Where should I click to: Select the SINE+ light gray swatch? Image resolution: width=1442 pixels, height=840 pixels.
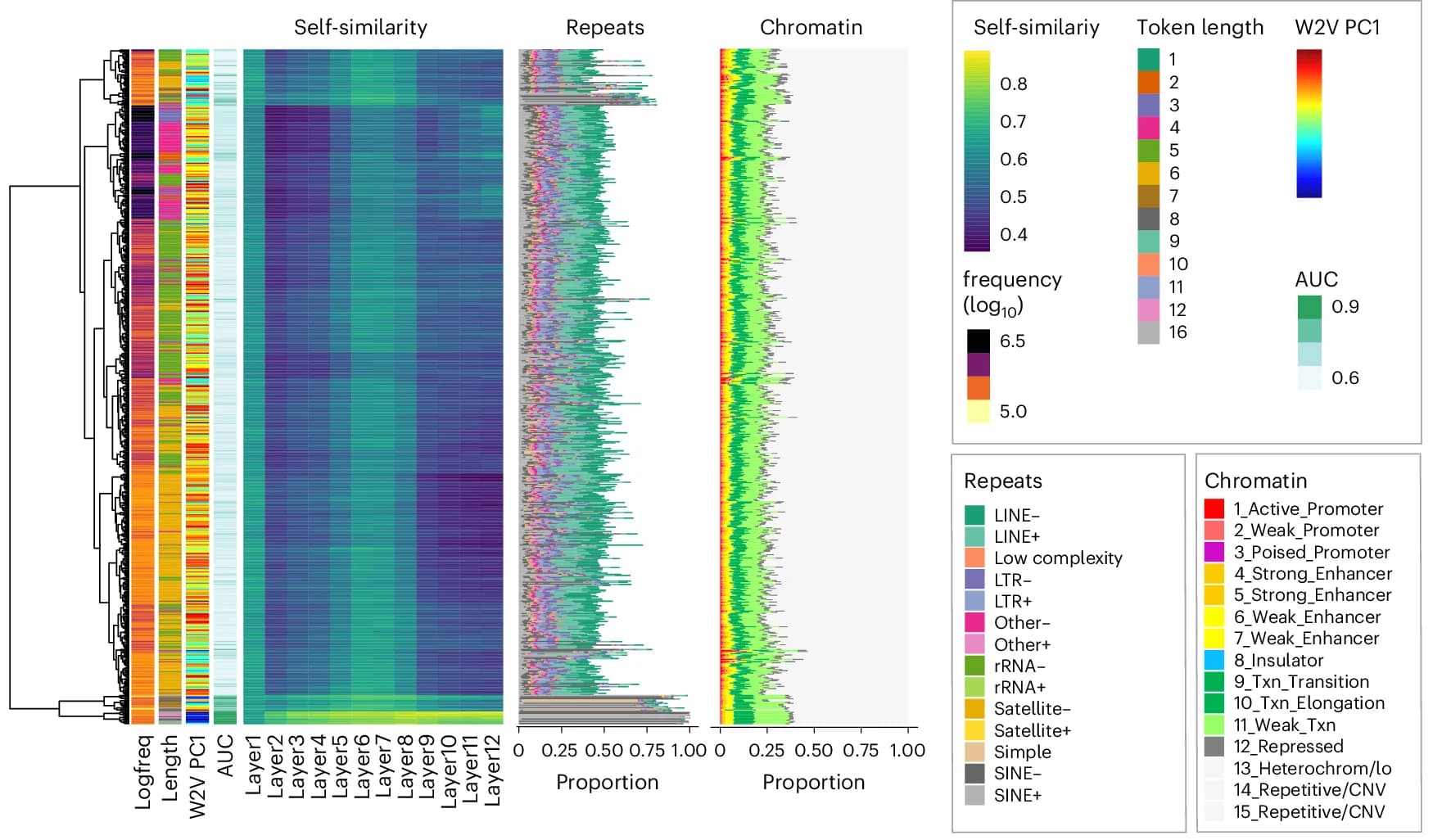coord(974,795)
